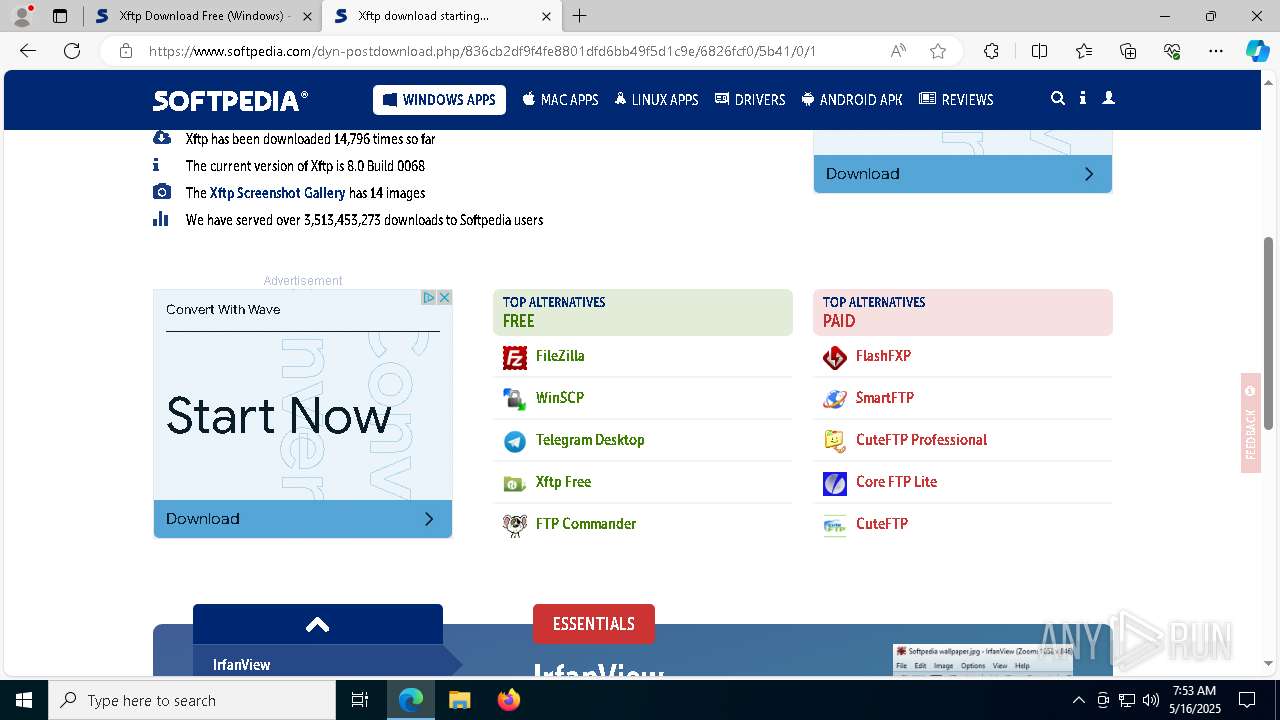This screenshot has height=720, width=1280.
Task: Click the CuteFTP app icon
Action: coord(835,525)
